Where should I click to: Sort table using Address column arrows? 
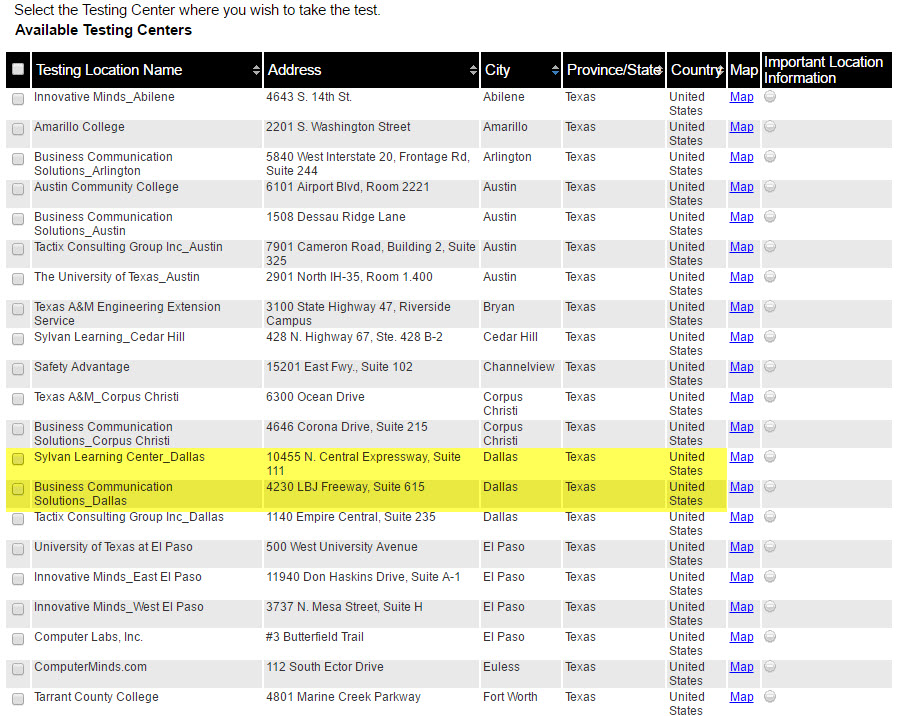tap(473, 70)
